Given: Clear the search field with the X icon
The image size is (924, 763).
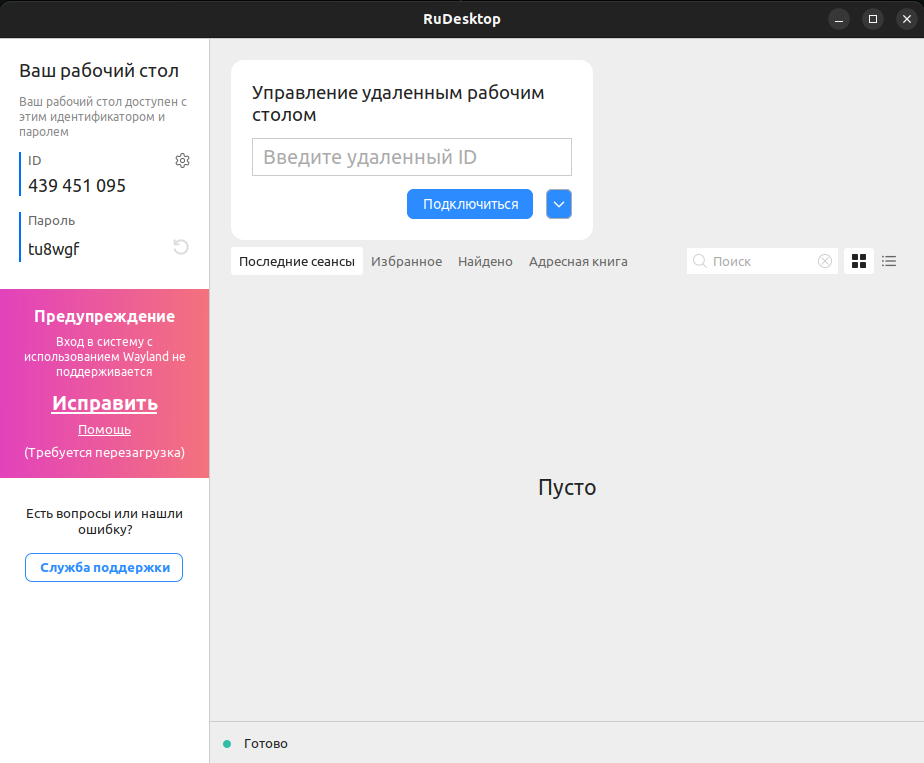Looking at the screenshot, I should pyautogui.click(x=825, y=261).
